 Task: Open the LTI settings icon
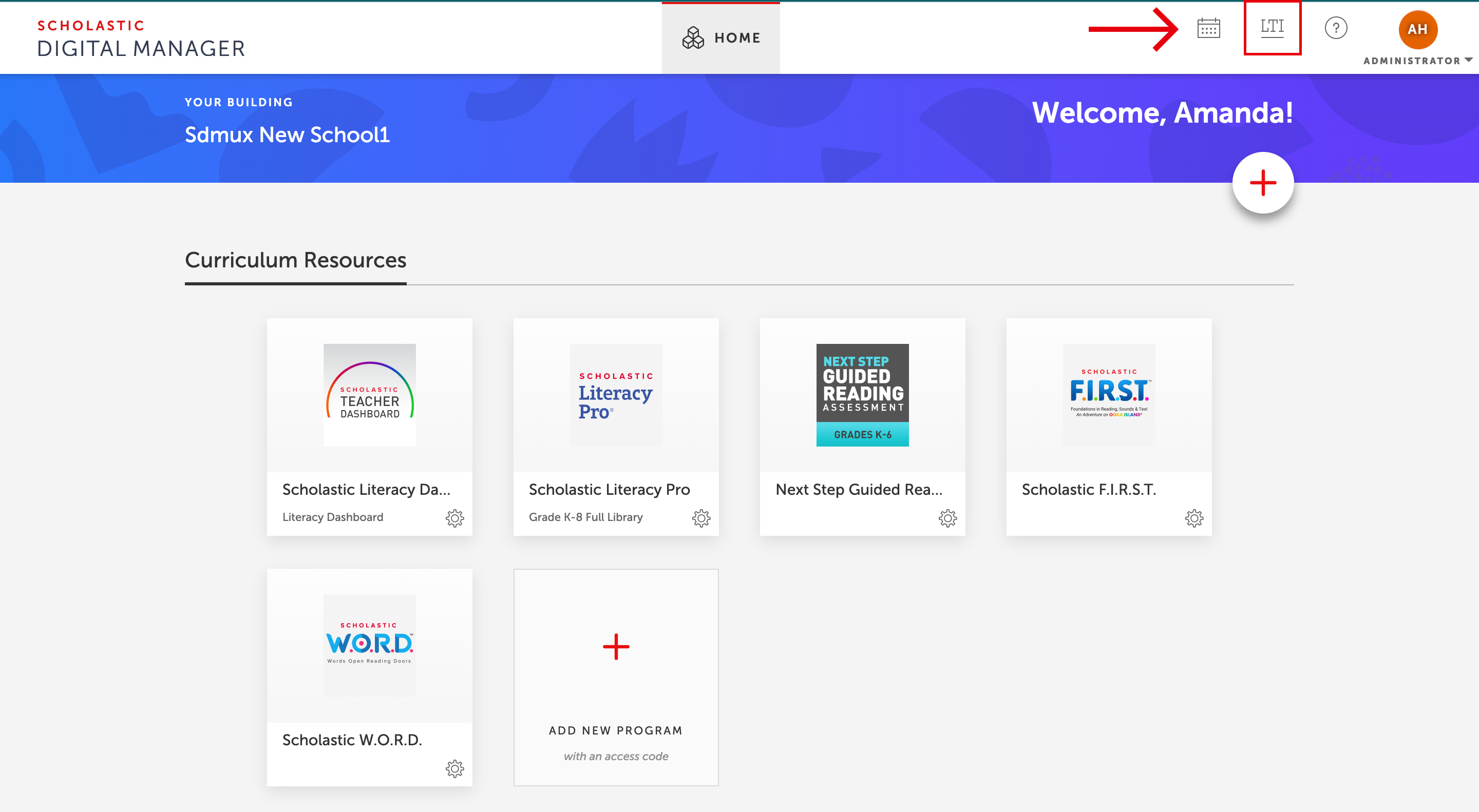click(x=1272, y=28)
